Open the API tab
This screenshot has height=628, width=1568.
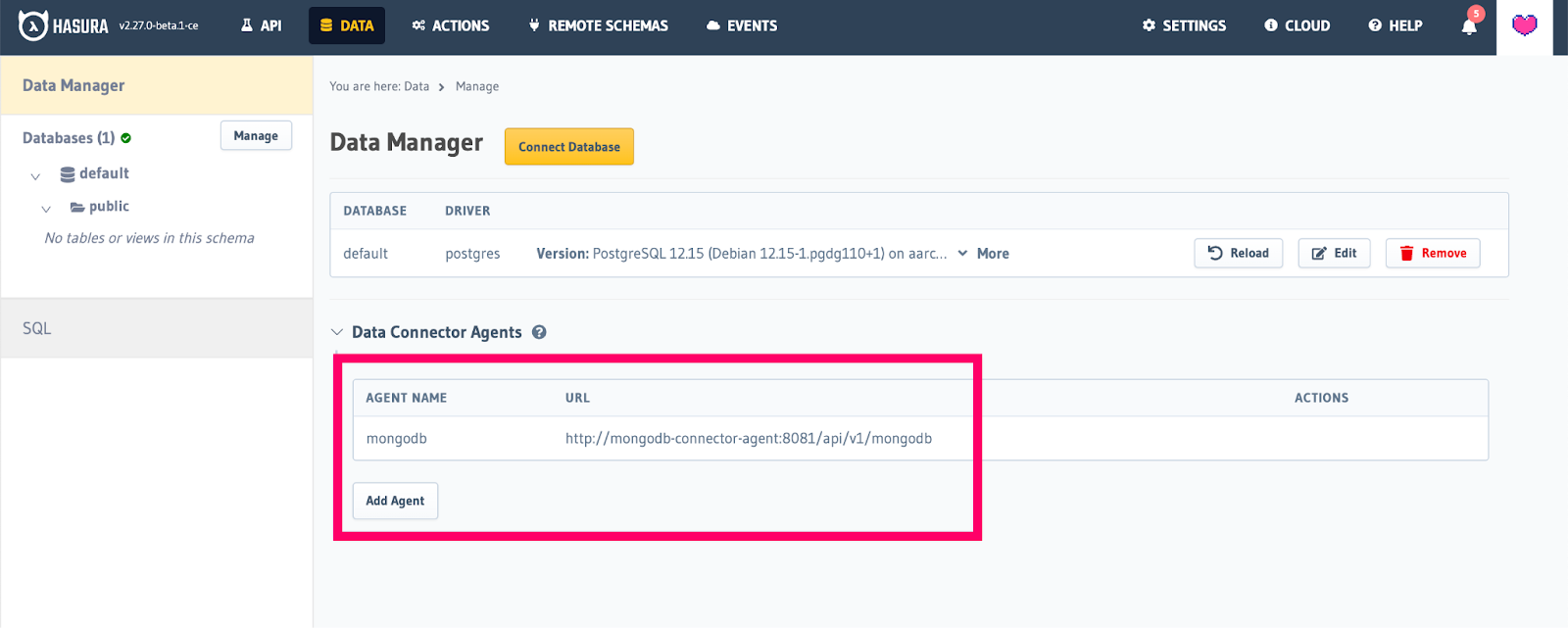(x=261, y=25)
